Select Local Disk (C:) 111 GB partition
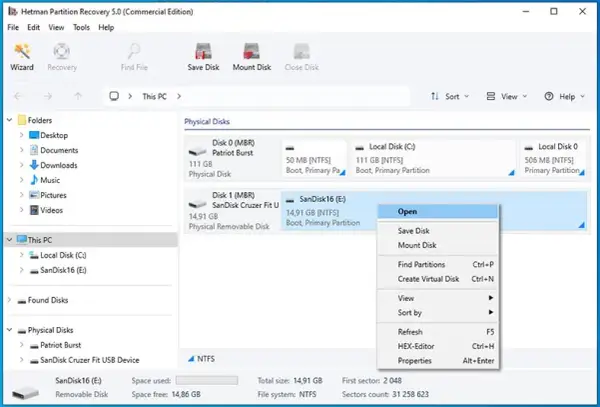 (x=434, y=158)
